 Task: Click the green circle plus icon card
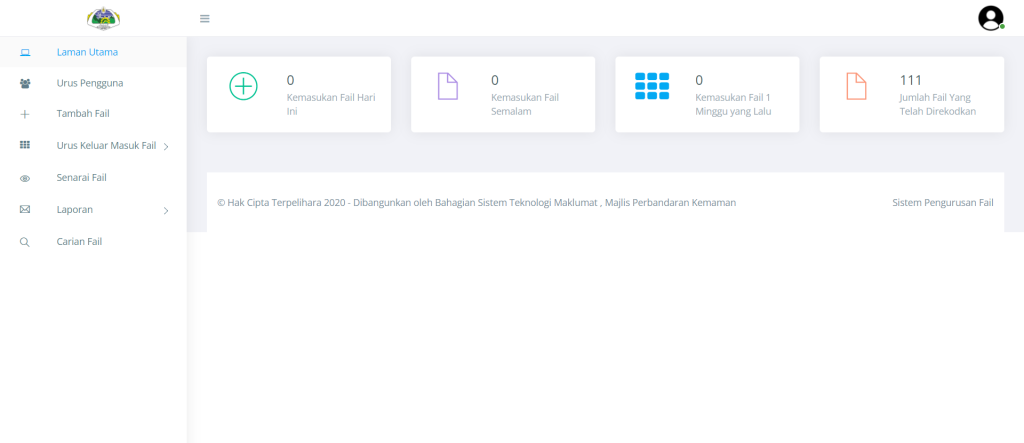tap(243, 87)
